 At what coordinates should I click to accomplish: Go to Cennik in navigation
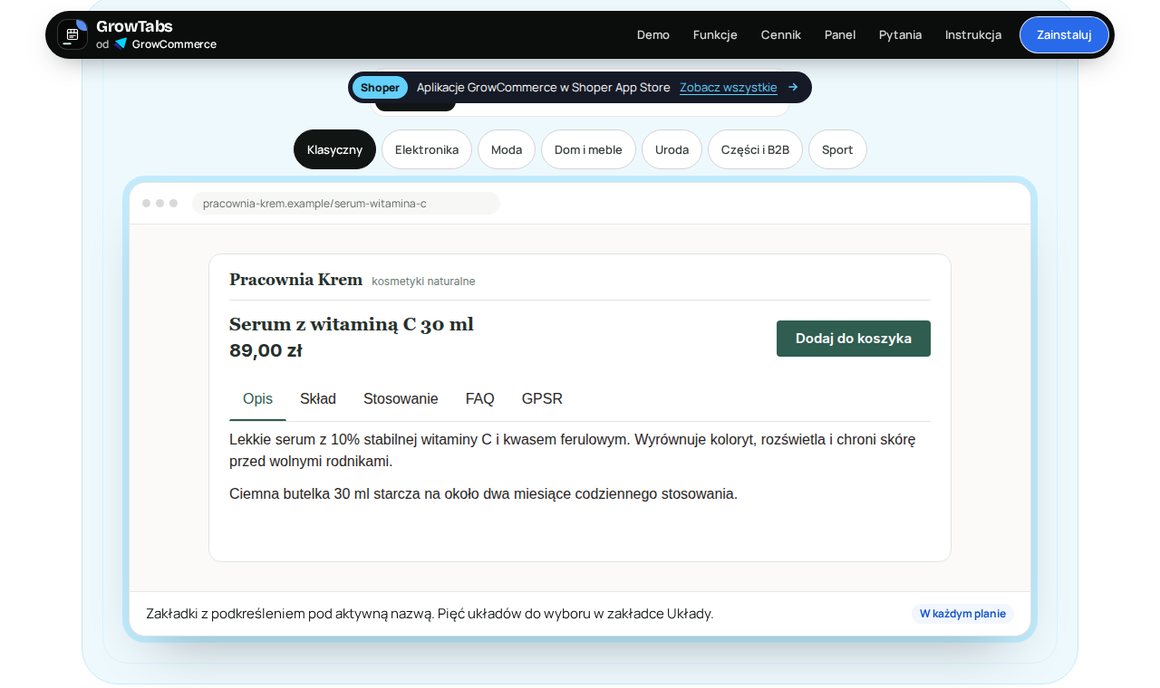point(780,35)
